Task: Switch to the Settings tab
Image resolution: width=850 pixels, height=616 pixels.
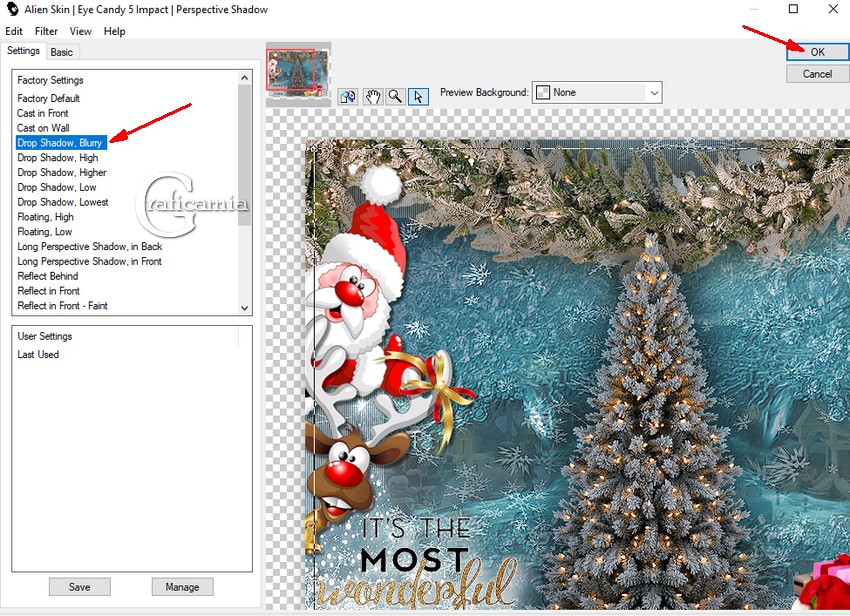Action: pos(23,51)
